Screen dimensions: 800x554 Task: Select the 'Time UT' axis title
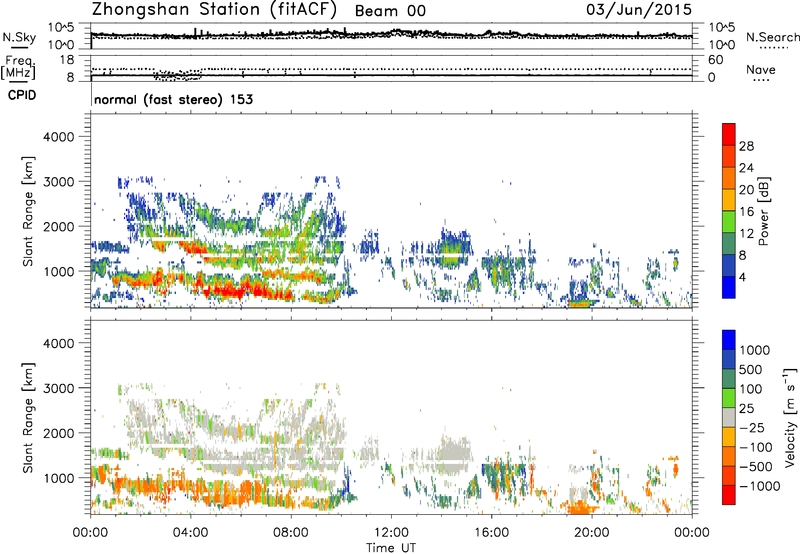[x=391, y=548]
